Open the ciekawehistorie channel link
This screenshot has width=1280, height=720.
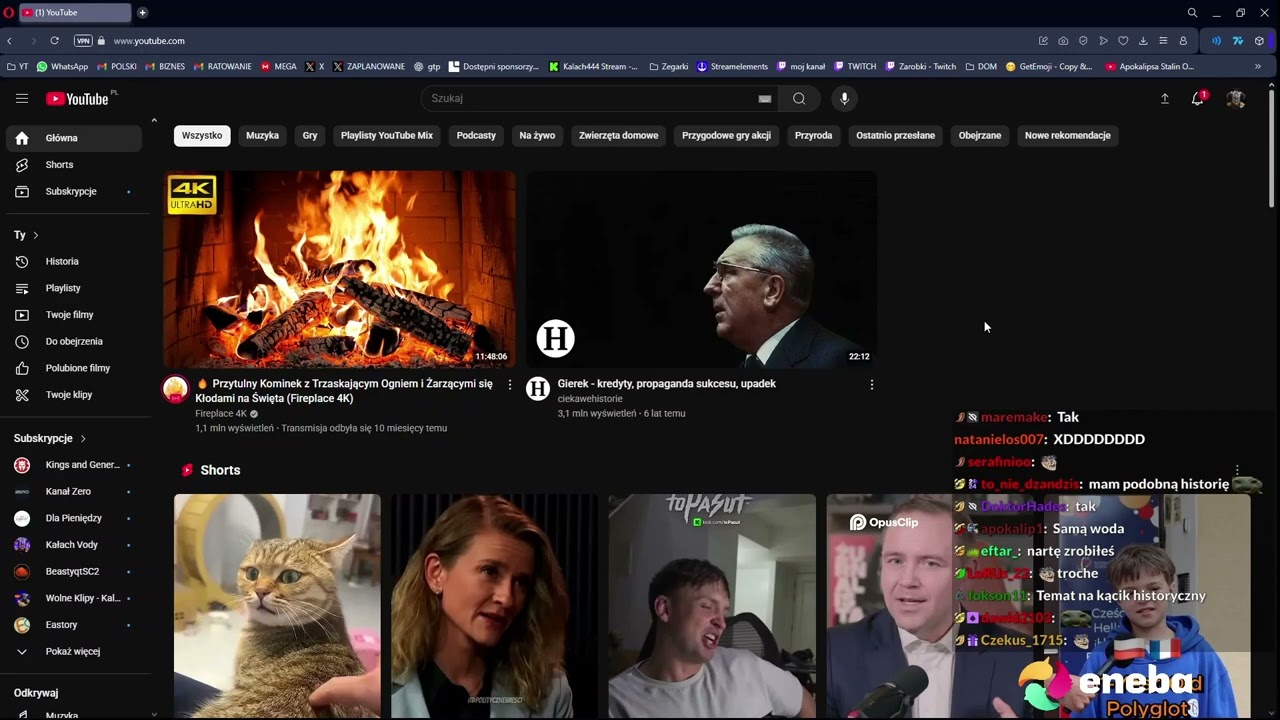pyautogui.click(x=590, y=399)
